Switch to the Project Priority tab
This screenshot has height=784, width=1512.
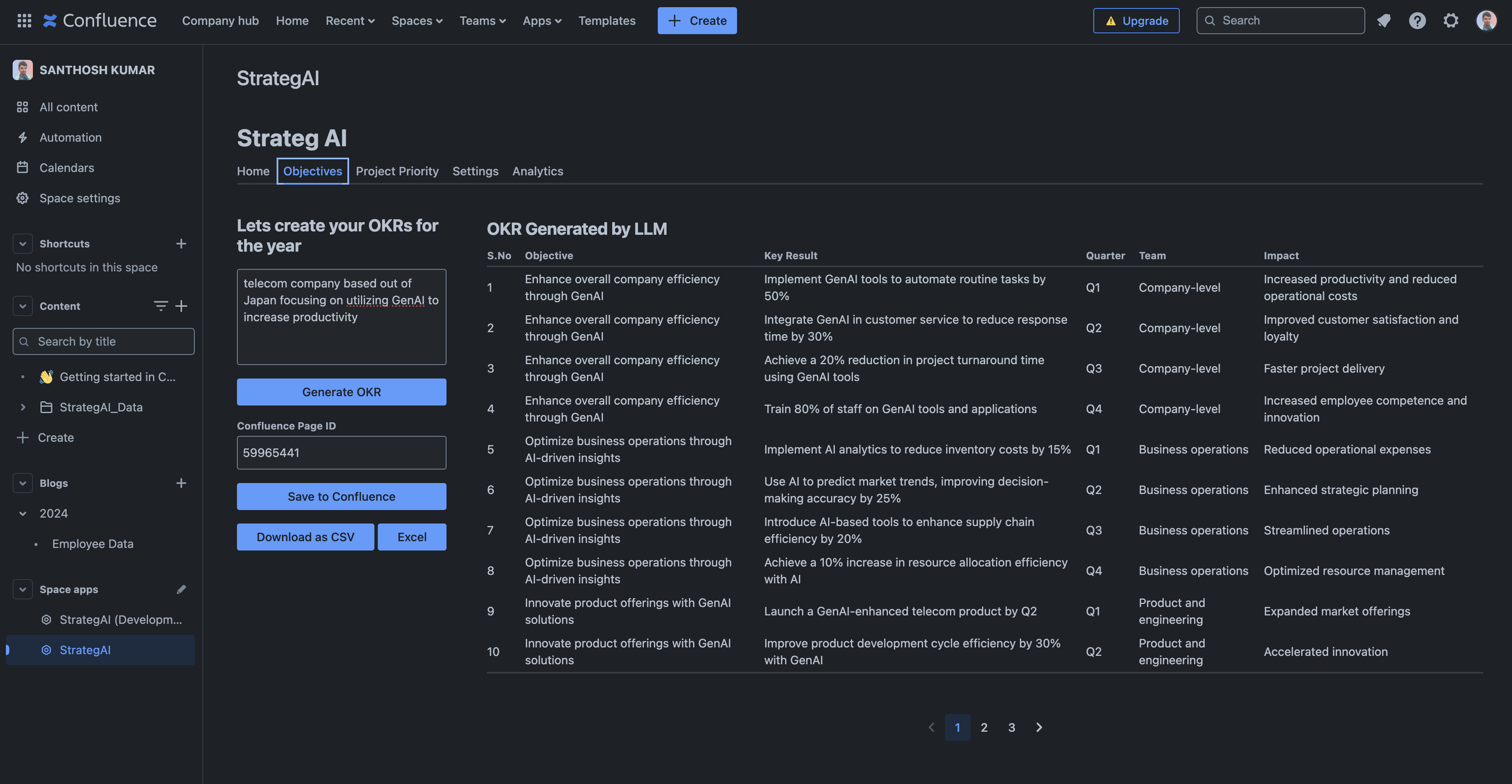[x=397, y=171]
